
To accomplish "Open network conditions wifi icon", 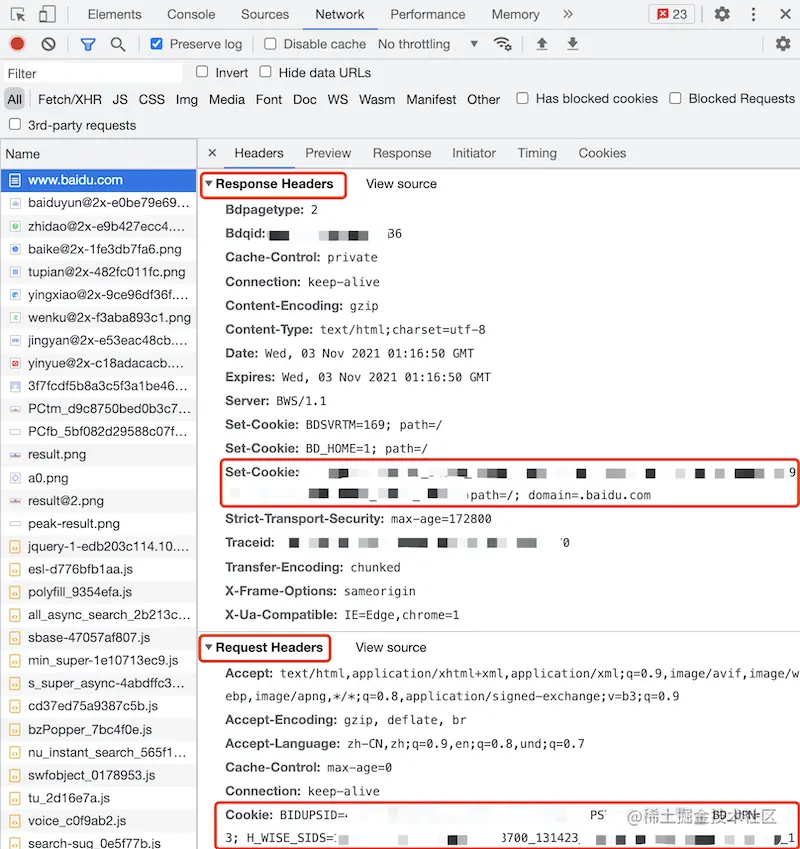I will pos(503,44).
